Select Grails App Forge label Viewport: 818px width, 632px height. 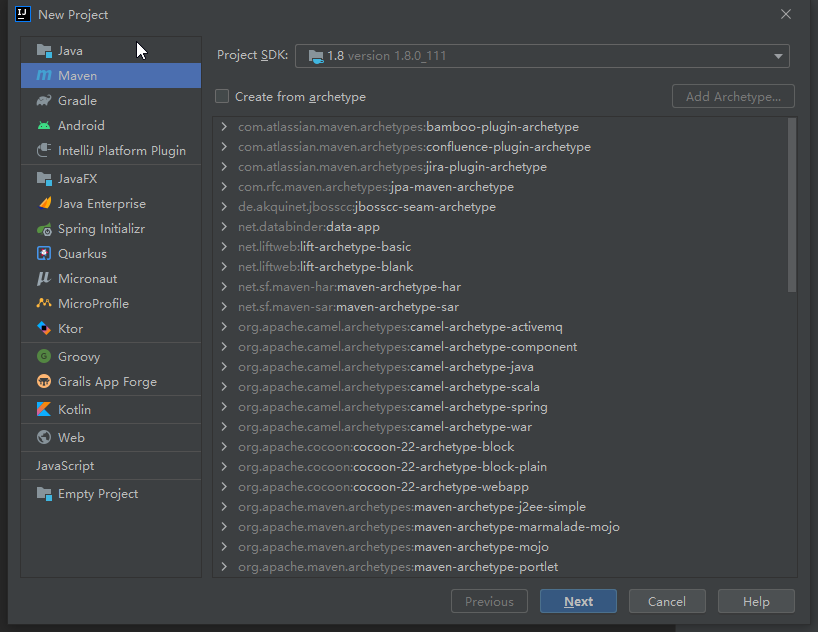click(x=107, y=382)
